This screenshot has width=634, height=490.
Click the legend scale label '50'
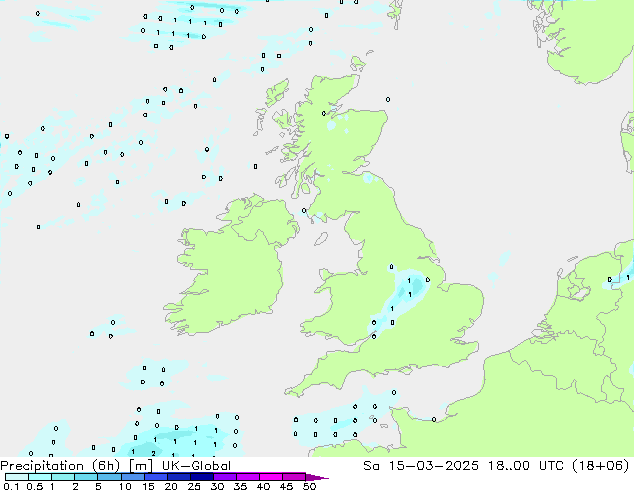(309, 486)
